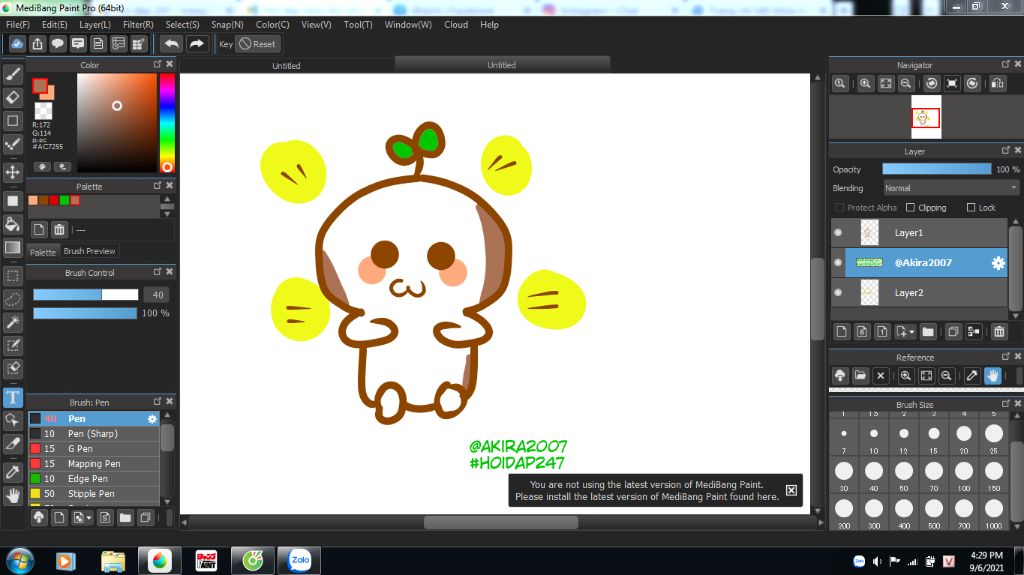The image size is (1024, 575).
Task: Adjust Opacity slider in Layer panel
Action: point(936,169)
